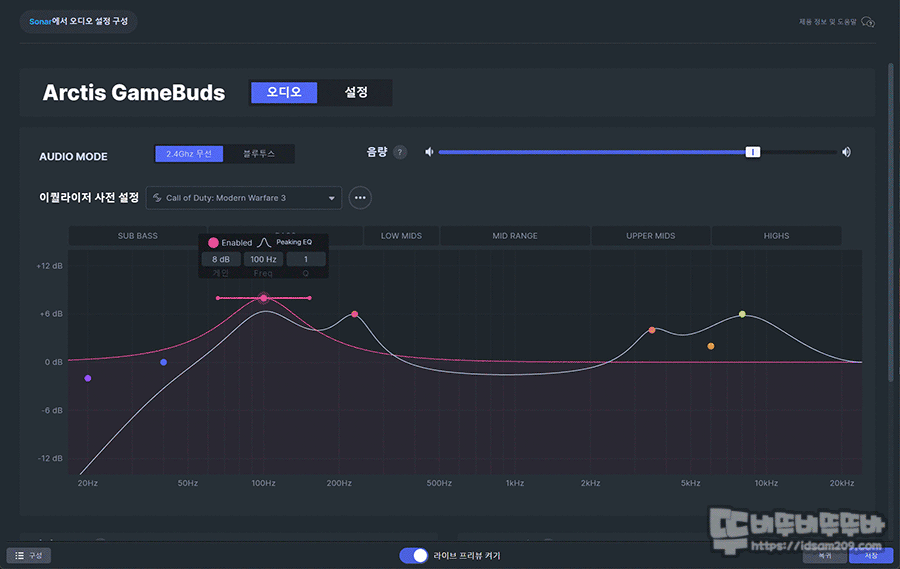Click the HIGHS band label
The image size is (900, 569).
point(776,236)
